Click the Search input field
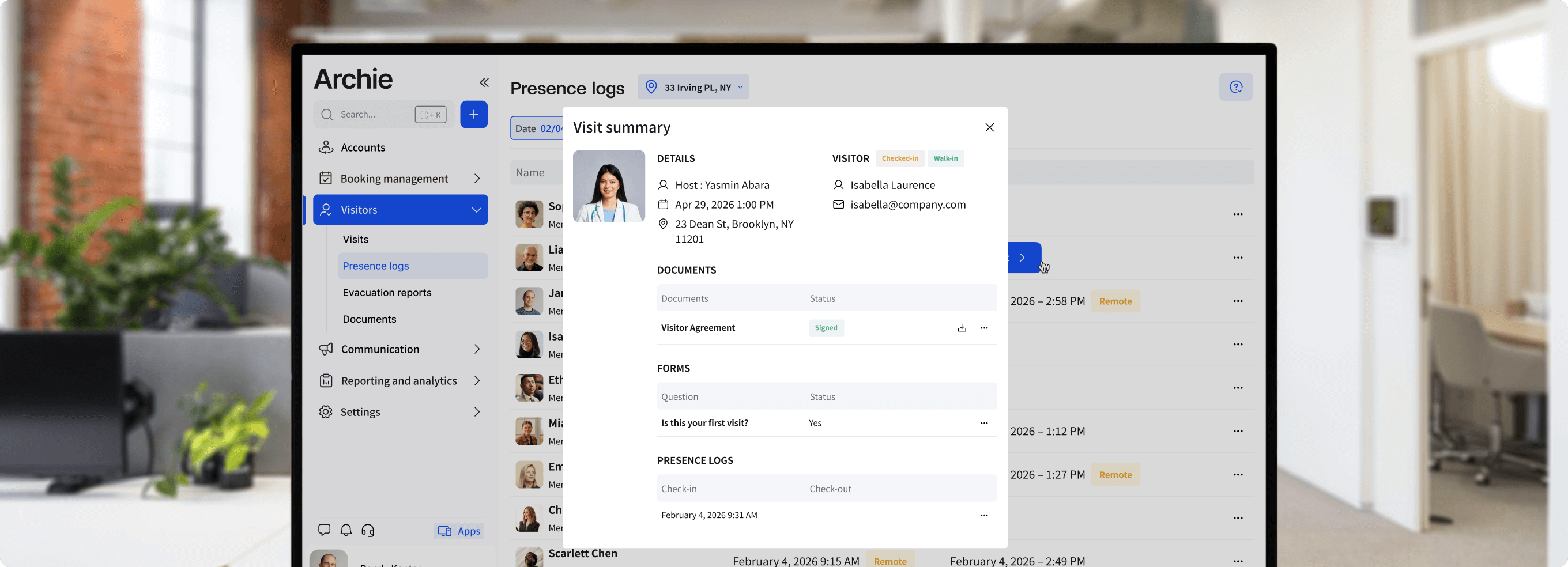Viewport: 1568px width, 567px height. coord(374,114)
